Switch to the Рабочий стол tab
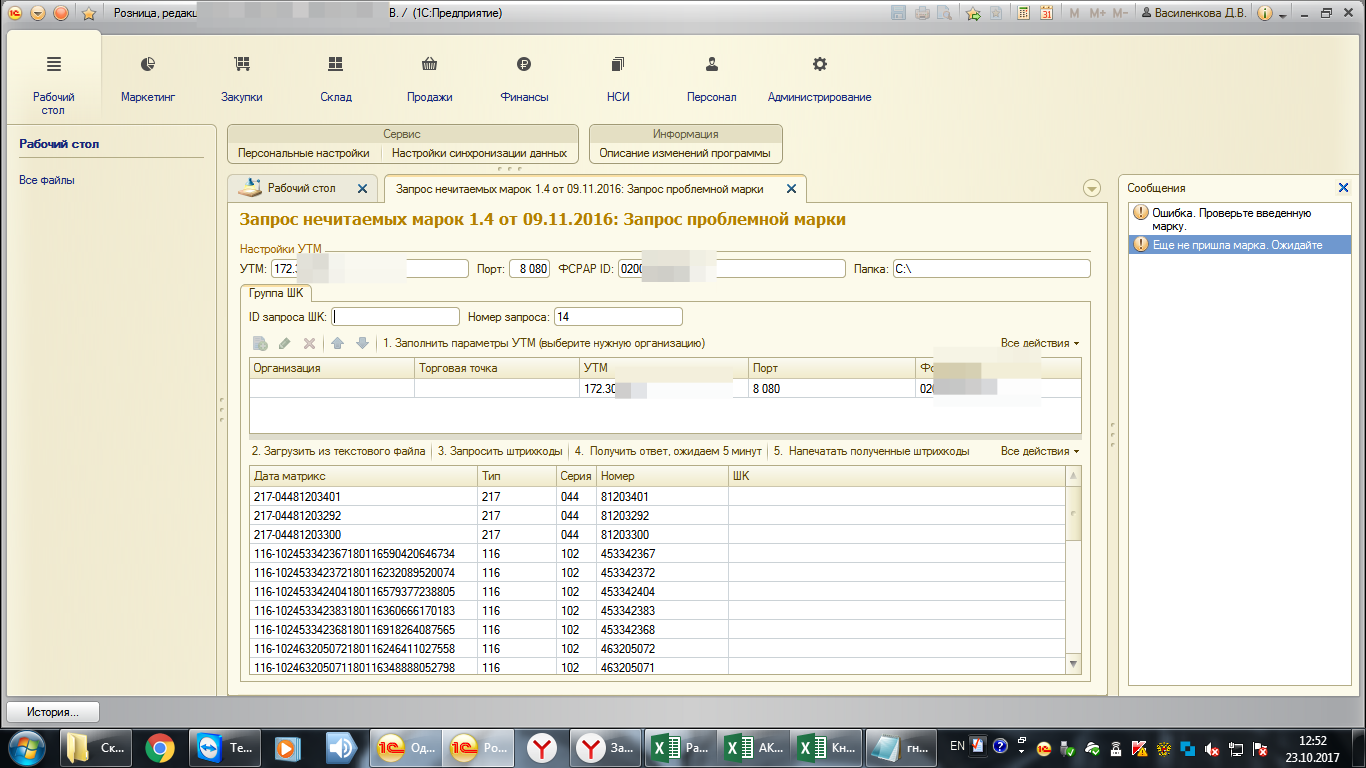This screenshot has width=1366, height=768. pyautogui.click(x=300, y=188)
